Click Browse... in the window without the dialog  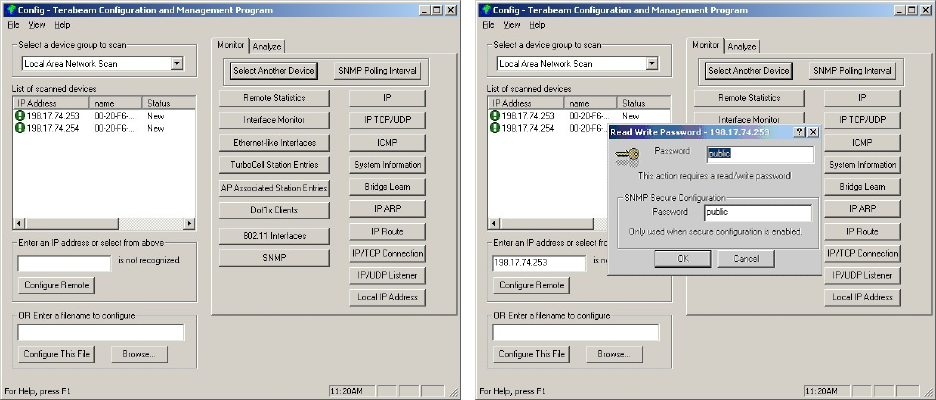[139, 354]
